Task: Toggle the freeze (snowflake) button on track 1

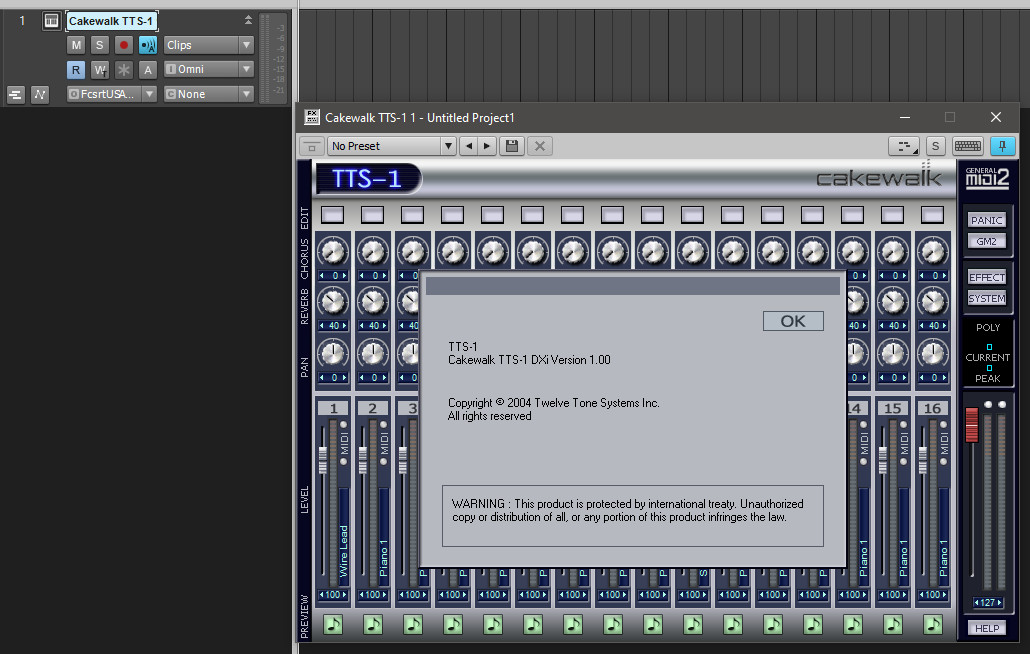Action: [x=123, y=70]
